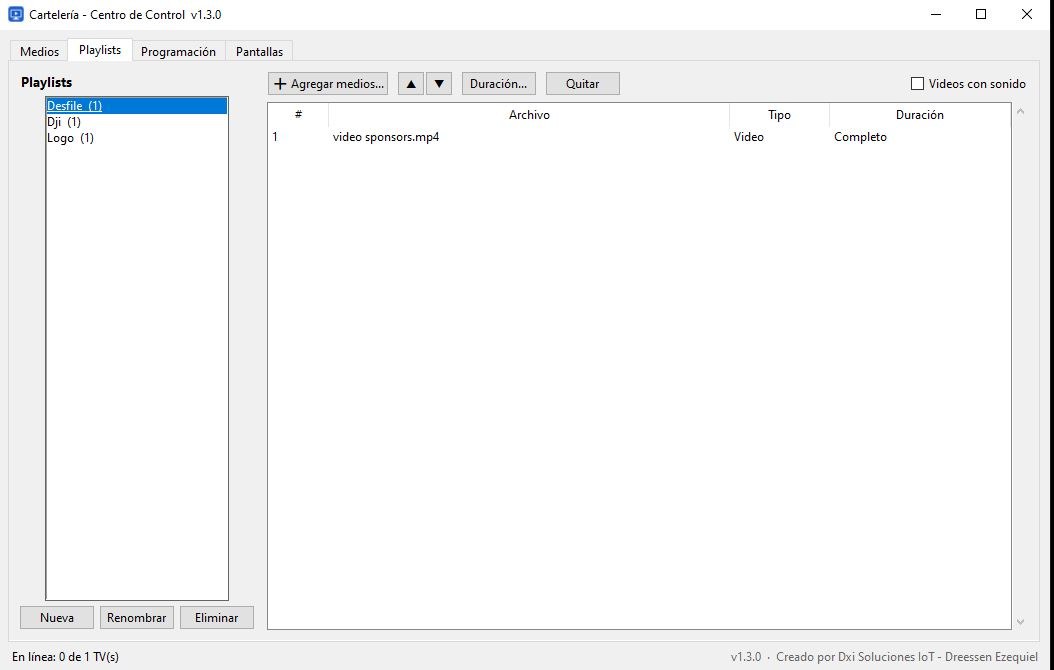Click the Eliminar button
The height and width of the screenshot is (670, 1054).
216,618
